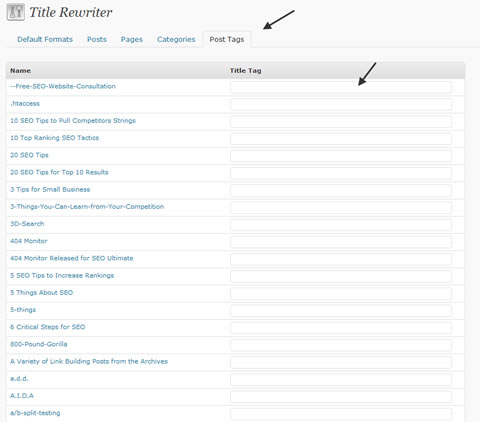The image size is (480, 422).
Task: Focus title field for 3-Things-You-Can-Learn-from-Your-Competition
Action: pyautogui.click(x=341, y=208)
